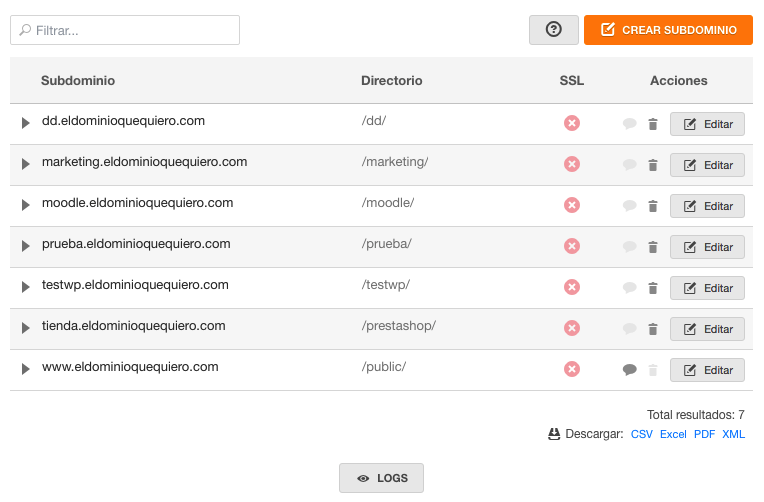Click trash icon for marketing subdomain
Image resolution: width=764 pixels, height=502 pixels.
653,165
